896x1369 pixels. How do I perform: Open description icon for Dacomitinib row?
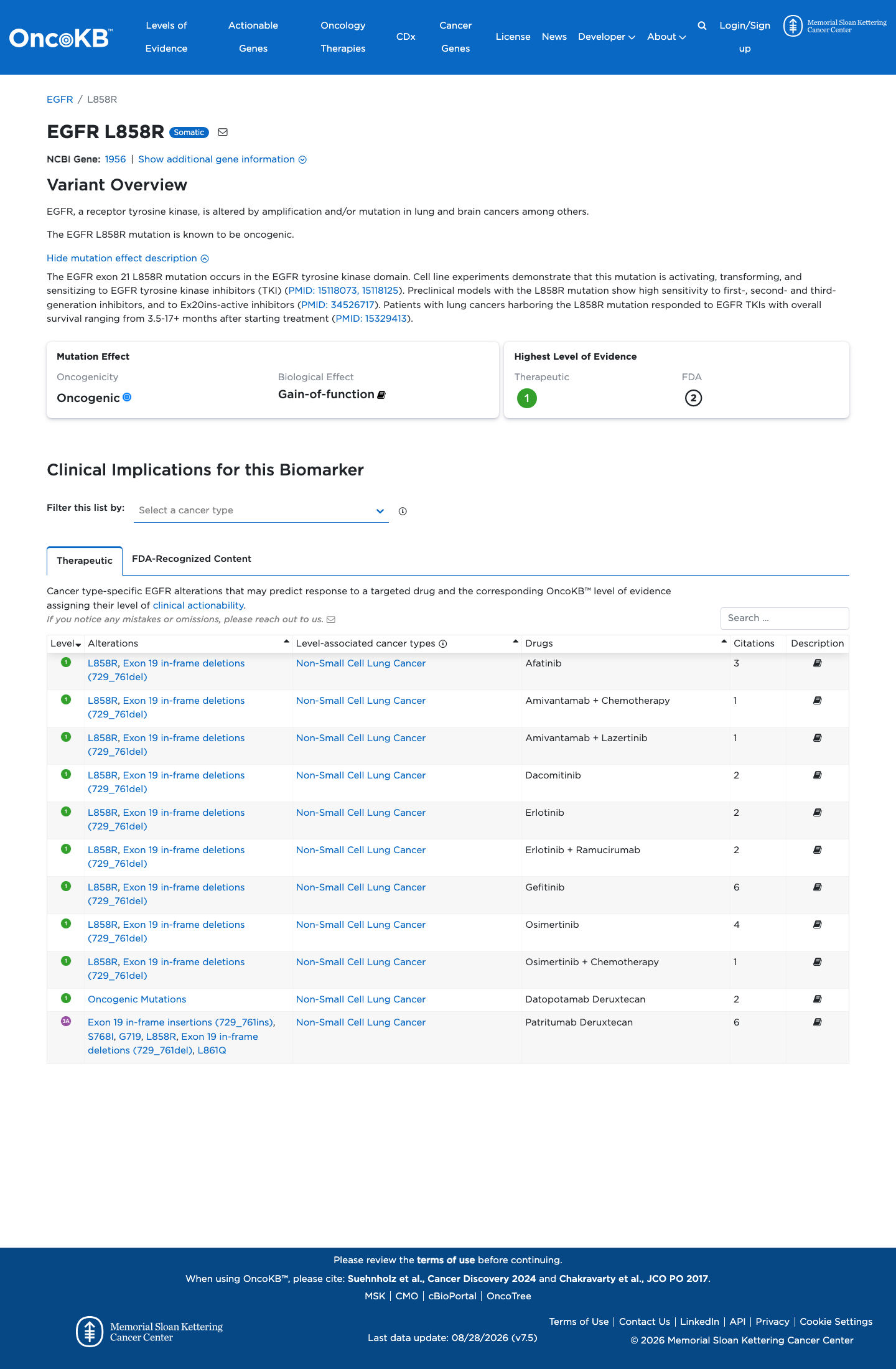tap(818, 775)
